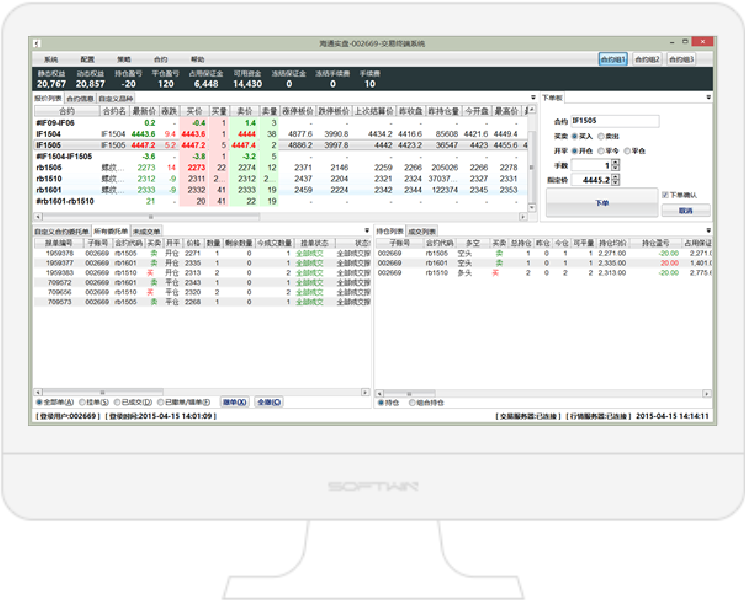Select the 卖出 sell radio button
The image size is (746, 600).
coord(603,135)
